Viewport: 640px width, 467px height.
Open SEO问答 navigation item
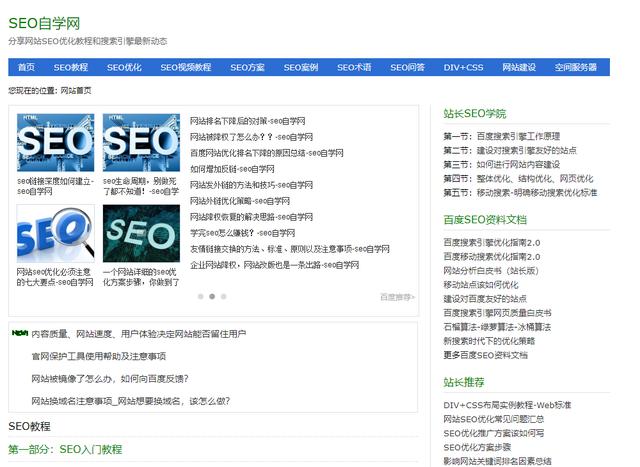pos(407,67)
